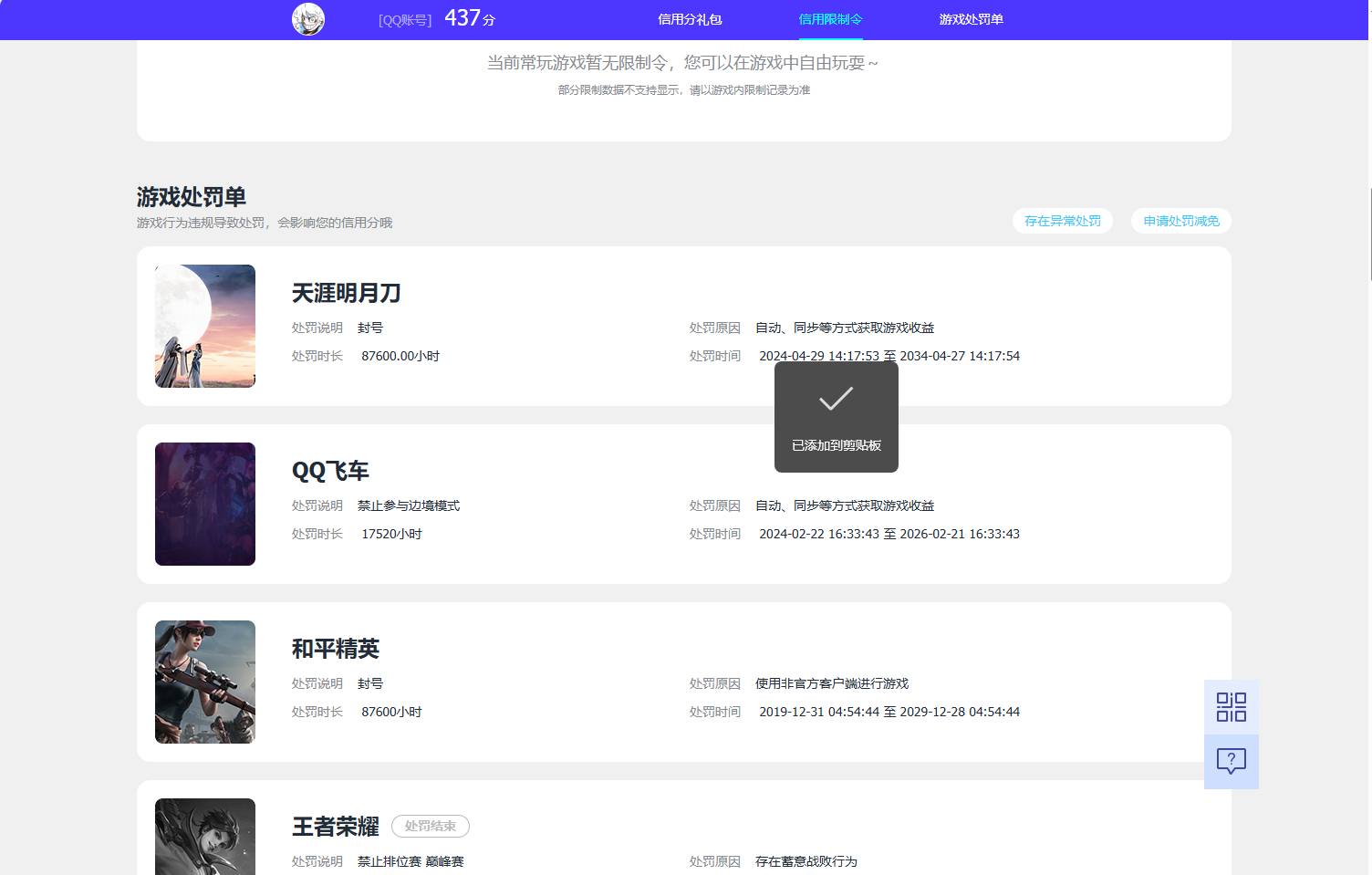
Task: Go to the 游戏处罚单 tab
Action: pos(971,19)
